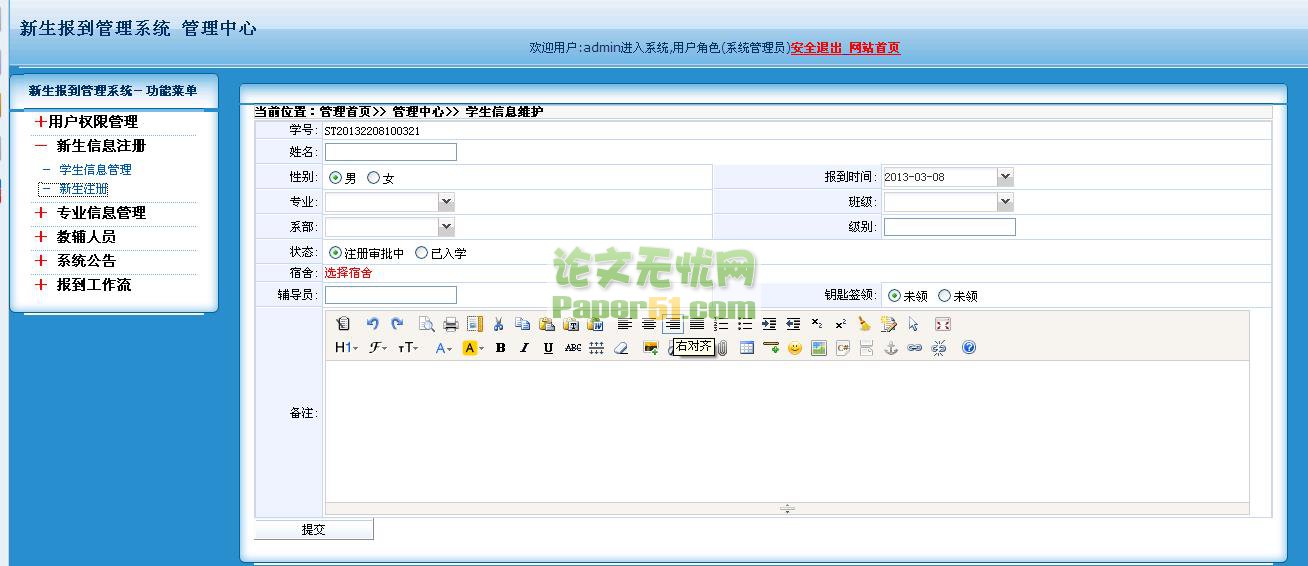This screenshot has height=566, width=1308.
Task: Click the cut (scissors) icon
Action: (x=498, y=324)
